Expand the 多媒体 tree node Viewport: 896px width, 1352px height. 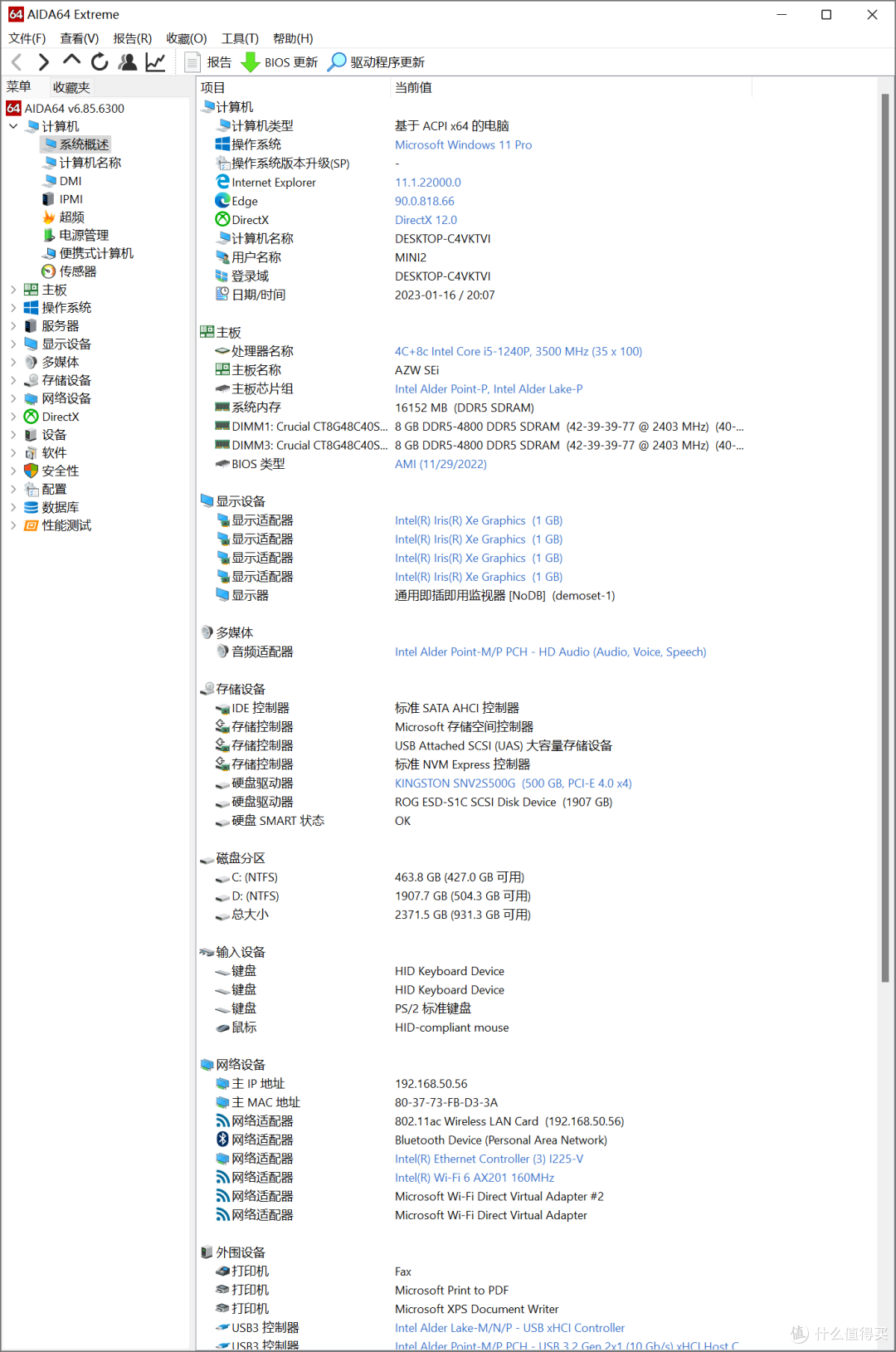click(x=13, y=362)
